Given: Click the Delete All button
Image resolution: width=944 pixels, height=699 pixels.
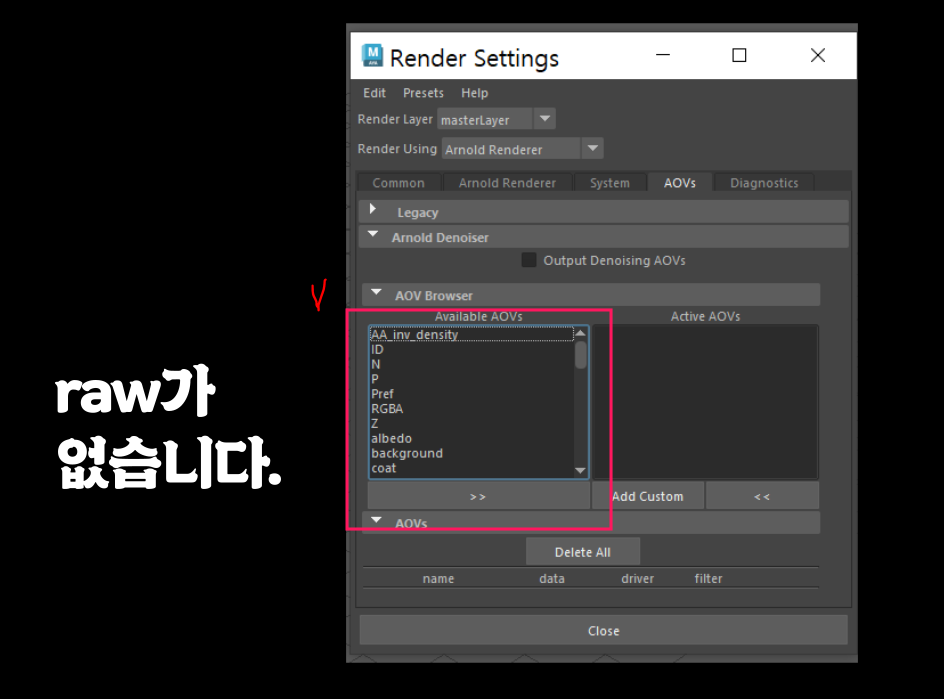Looking at the screenshot, I should (583, 552).
